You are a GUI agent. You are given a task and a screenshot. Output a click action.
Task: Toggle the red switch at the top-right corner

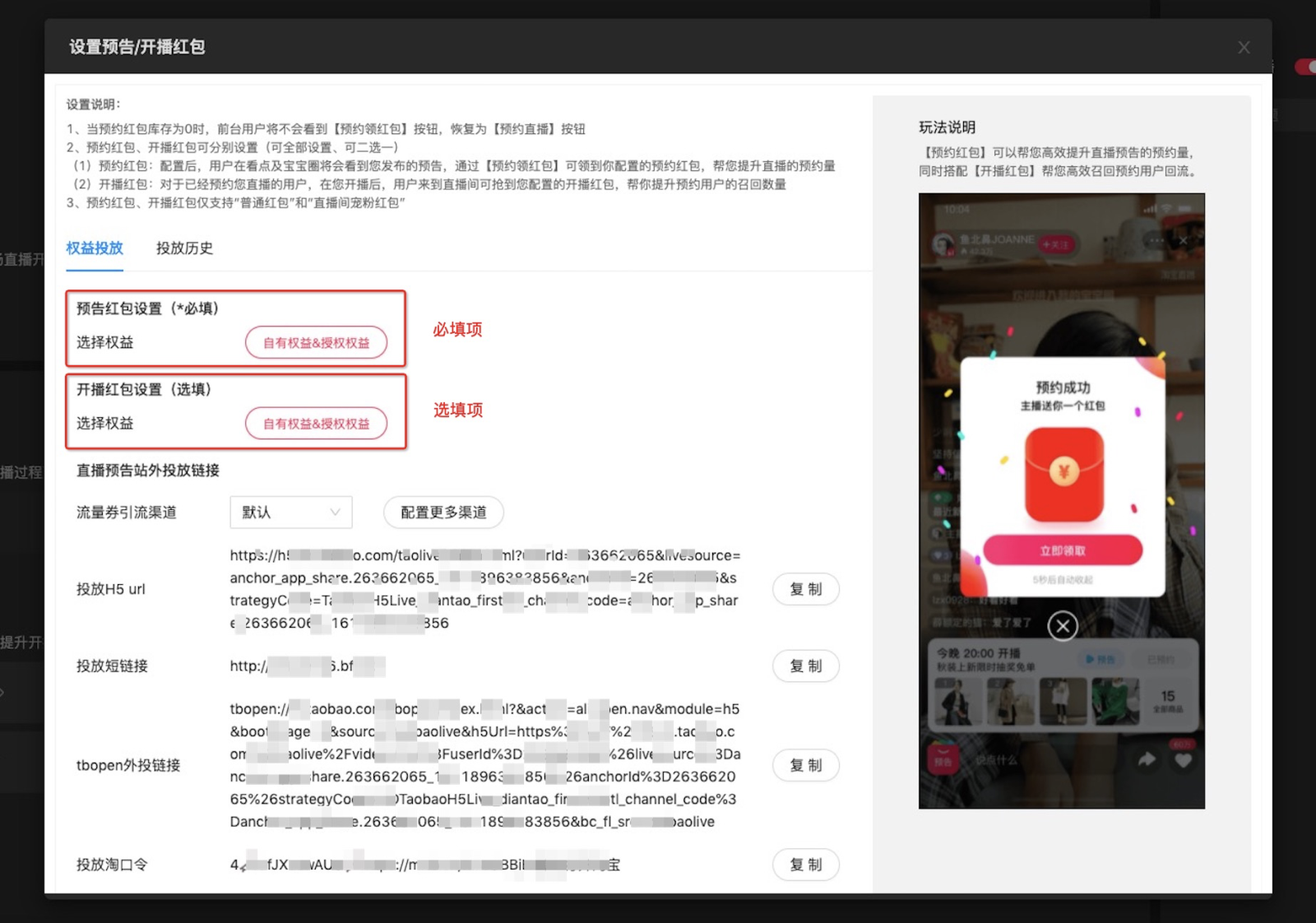[x=1304, y=67]
